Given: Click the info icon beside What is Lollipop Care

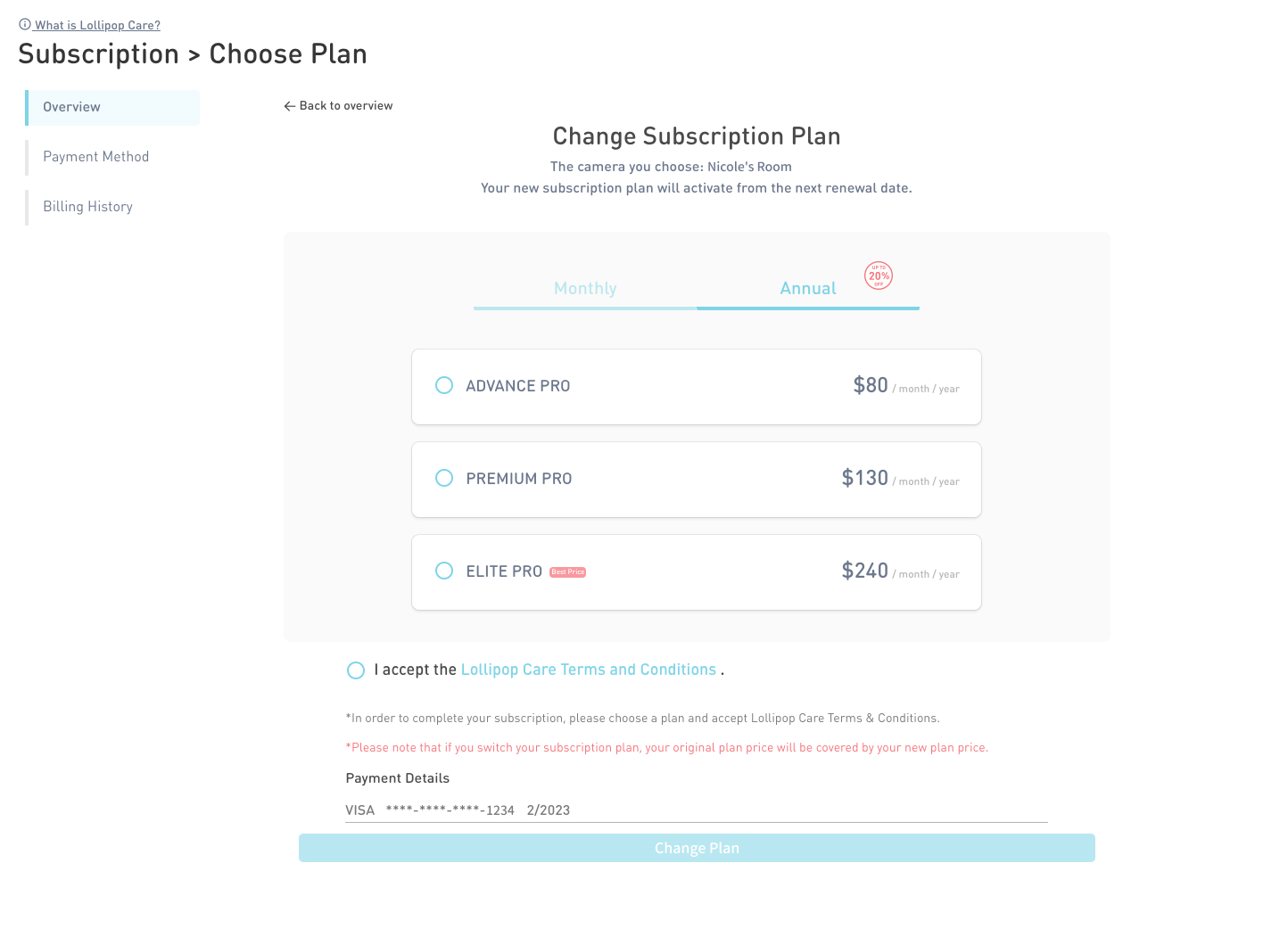Looking at the screenshot, I should click(x=25, y=25).
